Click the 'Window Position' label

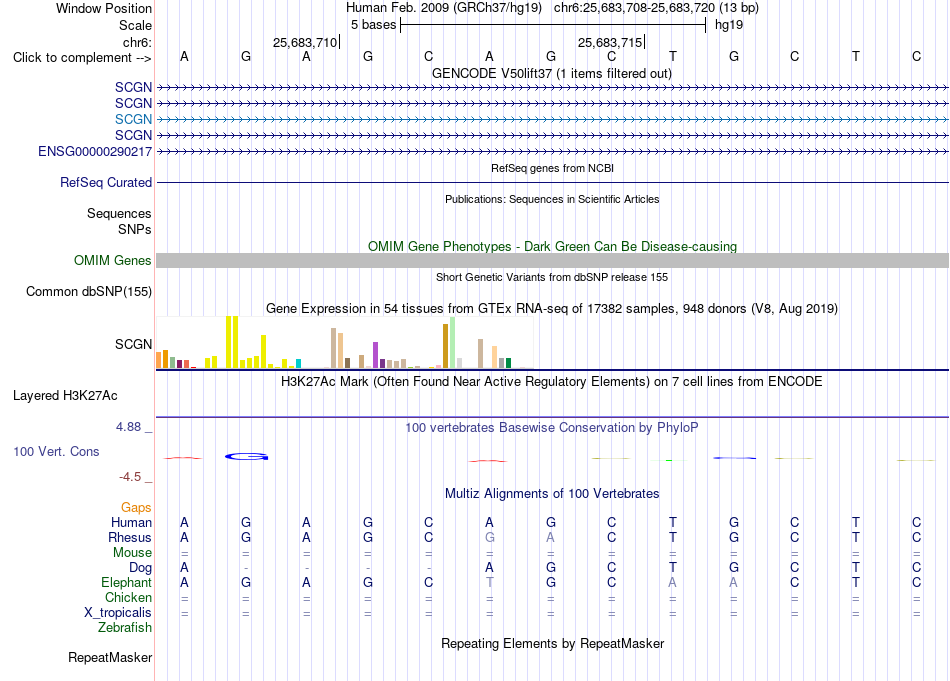tap(104, 8)
